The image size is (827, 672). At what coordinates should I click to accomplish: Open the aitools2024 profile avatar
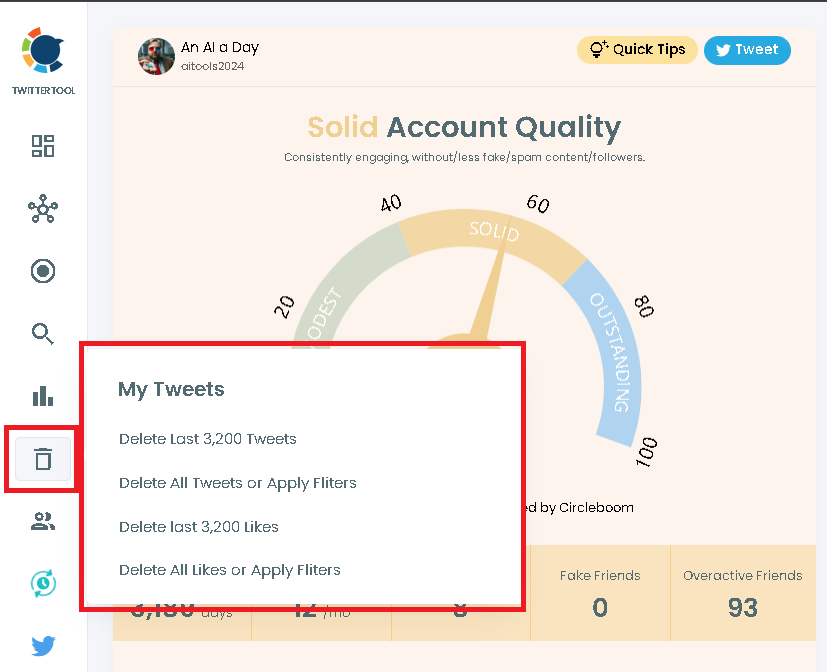156,57
